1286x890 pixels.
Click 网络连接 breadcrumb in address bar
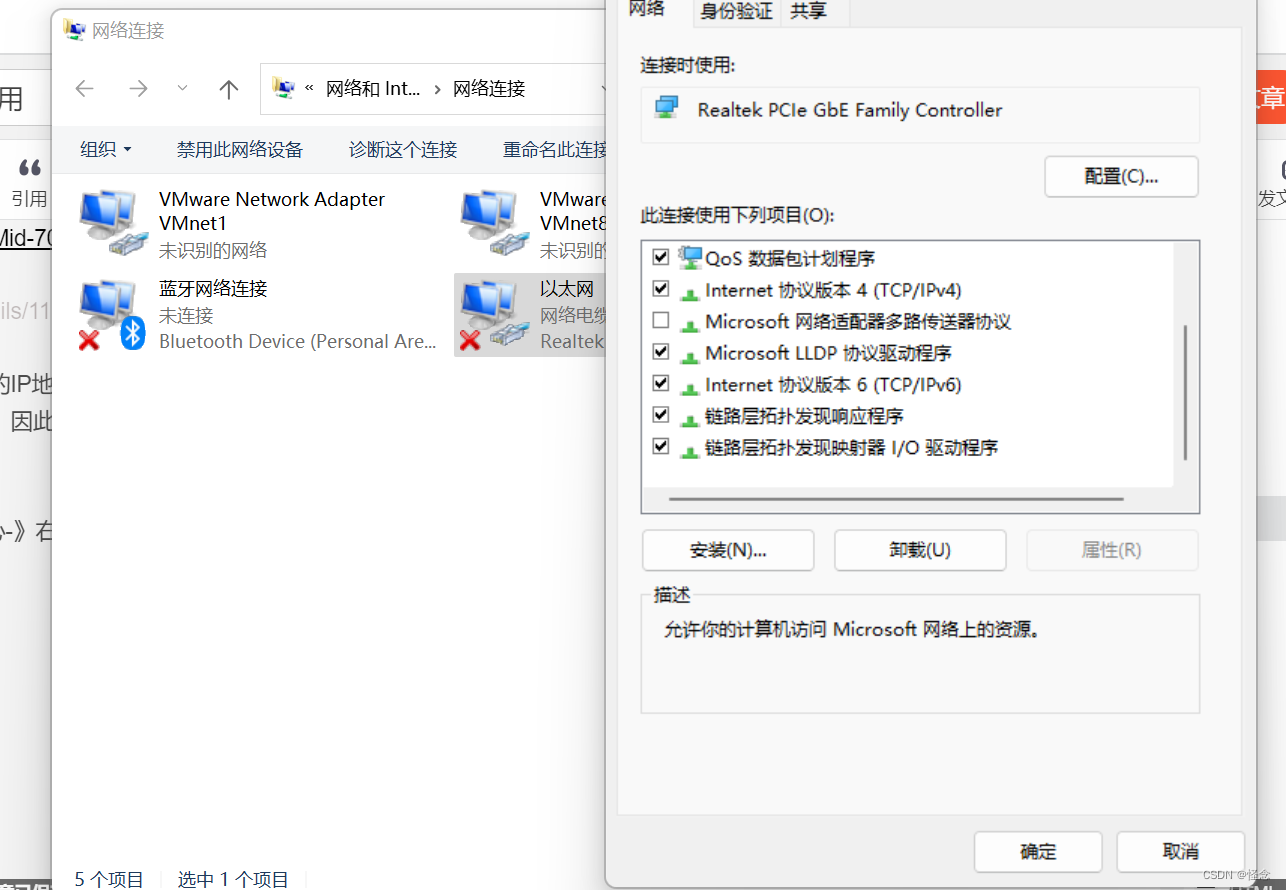tap(489, 89)
